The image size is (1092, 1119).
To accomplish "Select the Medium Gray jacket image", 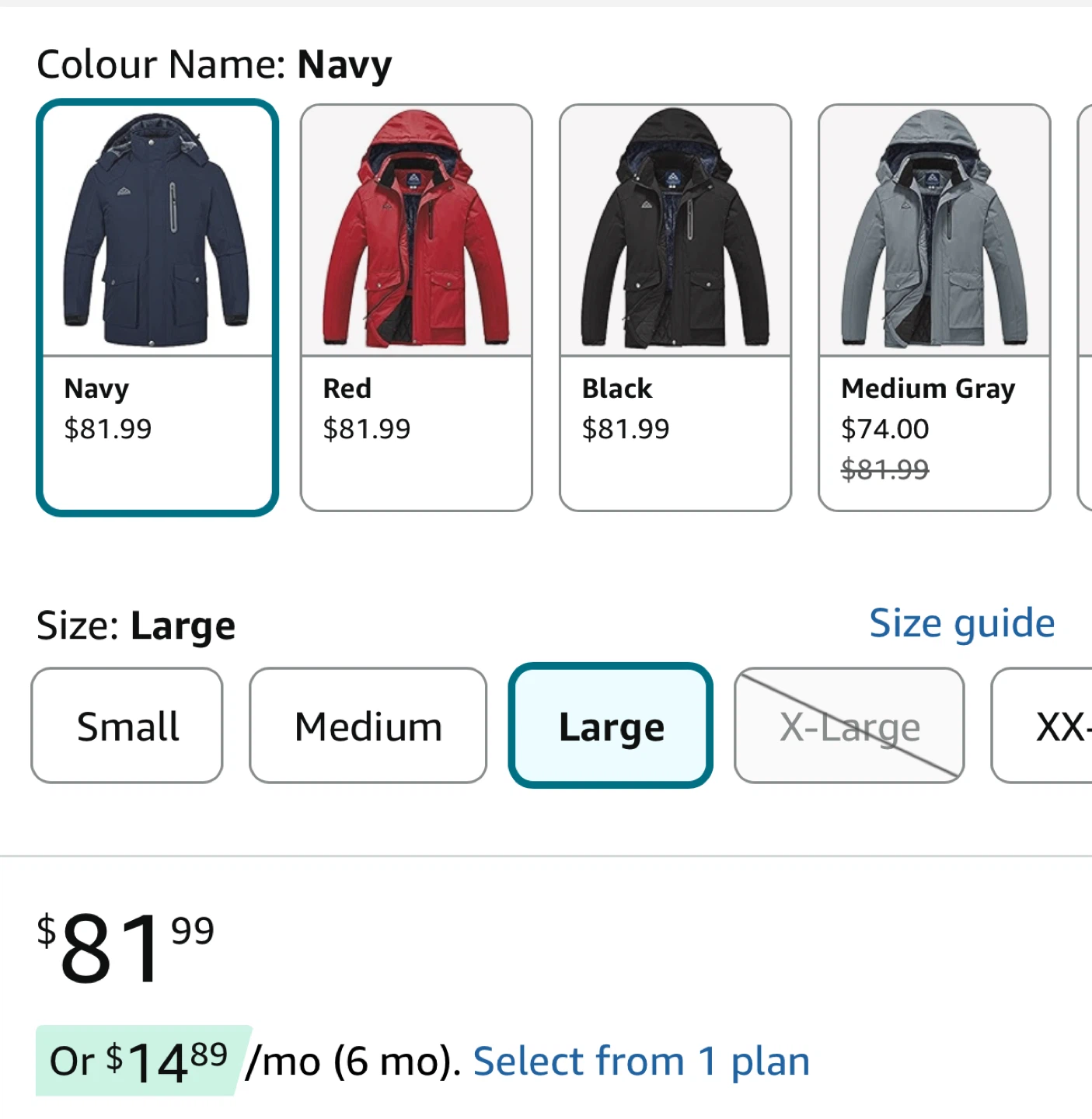I will pos(933,231).
